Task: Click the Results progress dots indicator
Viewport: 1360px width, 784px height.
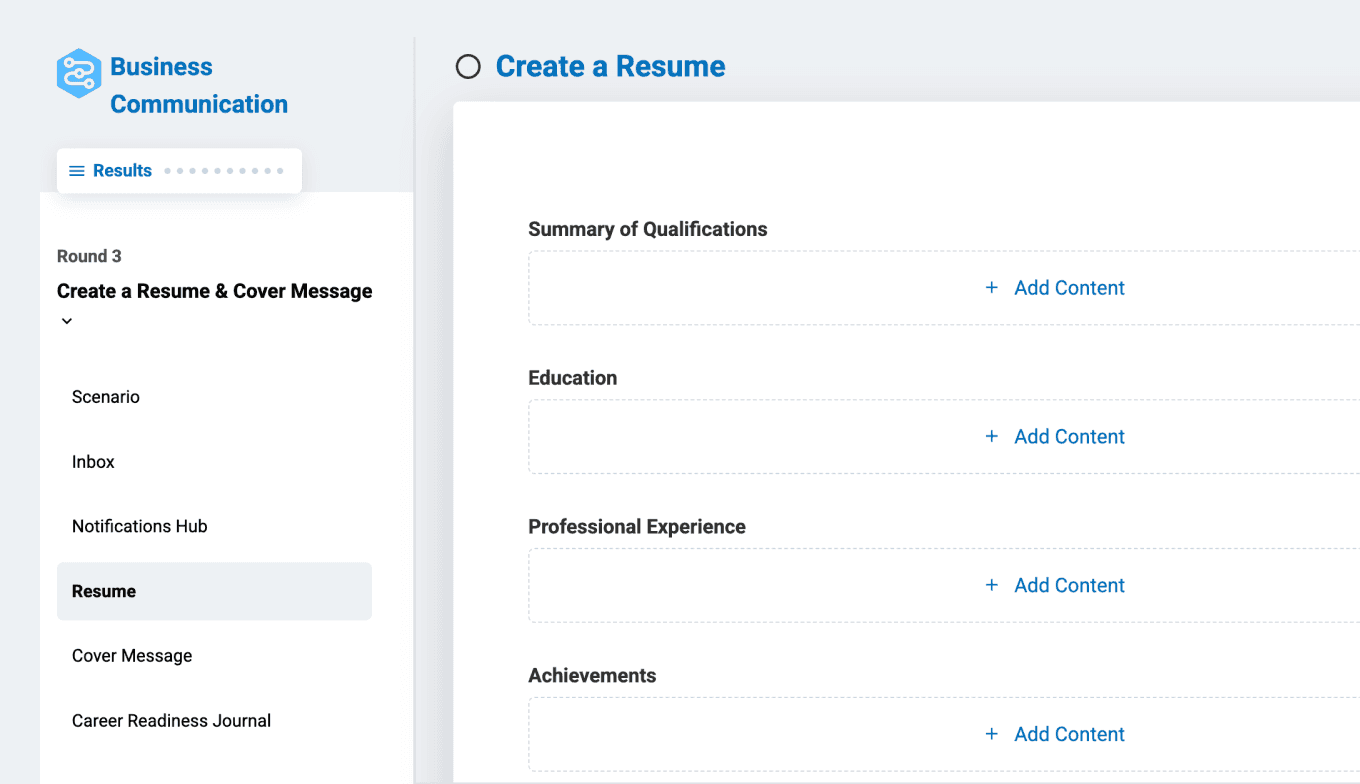Action: pos(224,171)
